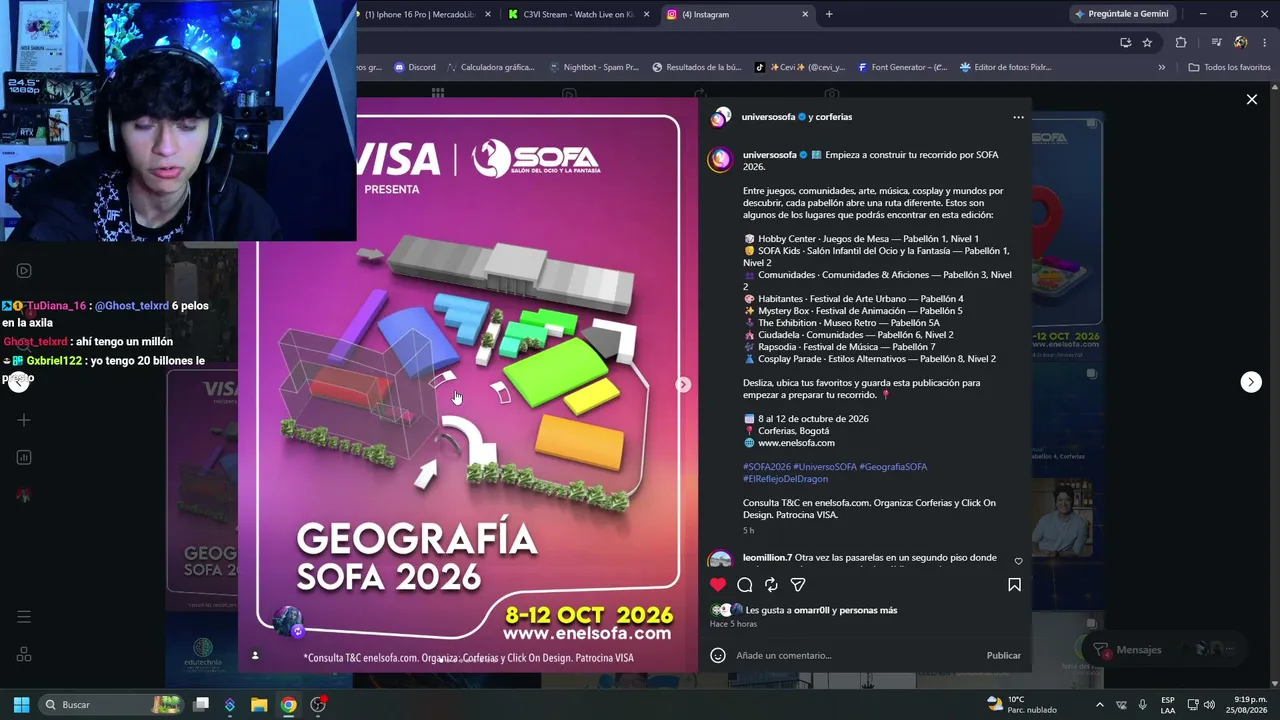Open leomillion.7 commenter profile
This screenshot has width=1280, height=720.
point(767,557)
